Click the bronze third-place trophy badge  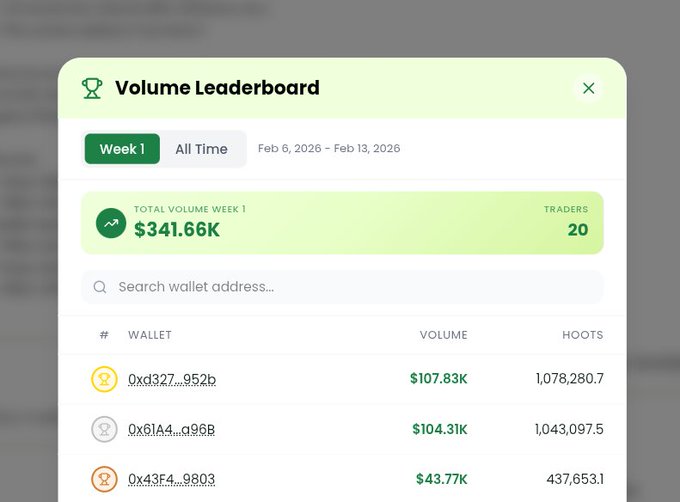click(104, 479)
